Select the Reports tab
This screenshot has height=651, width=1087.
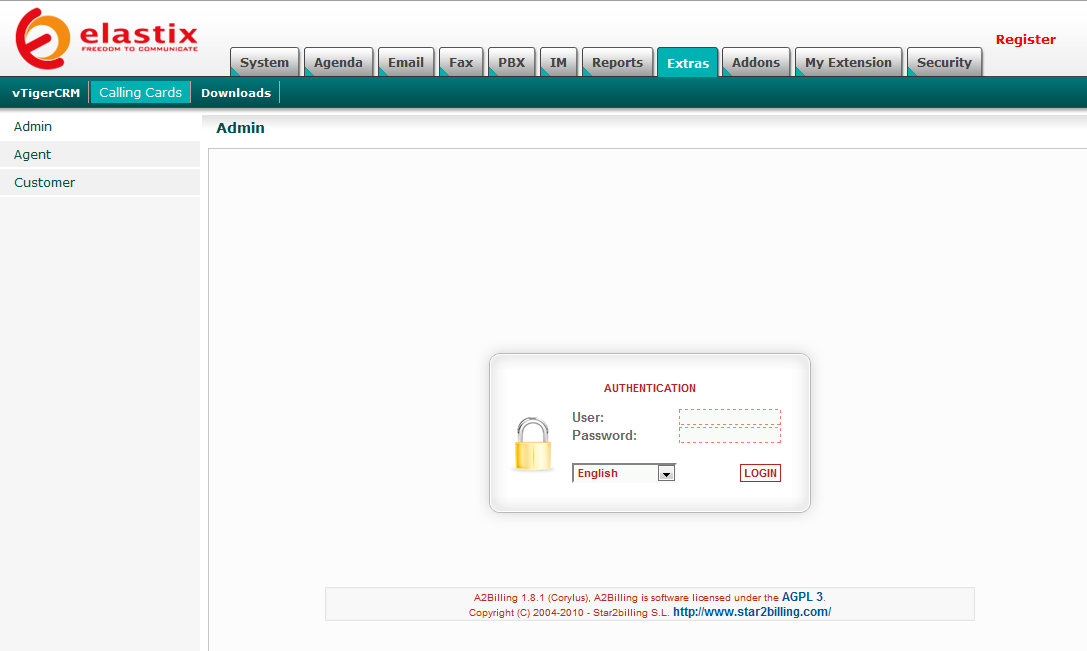tap(617, 62)
